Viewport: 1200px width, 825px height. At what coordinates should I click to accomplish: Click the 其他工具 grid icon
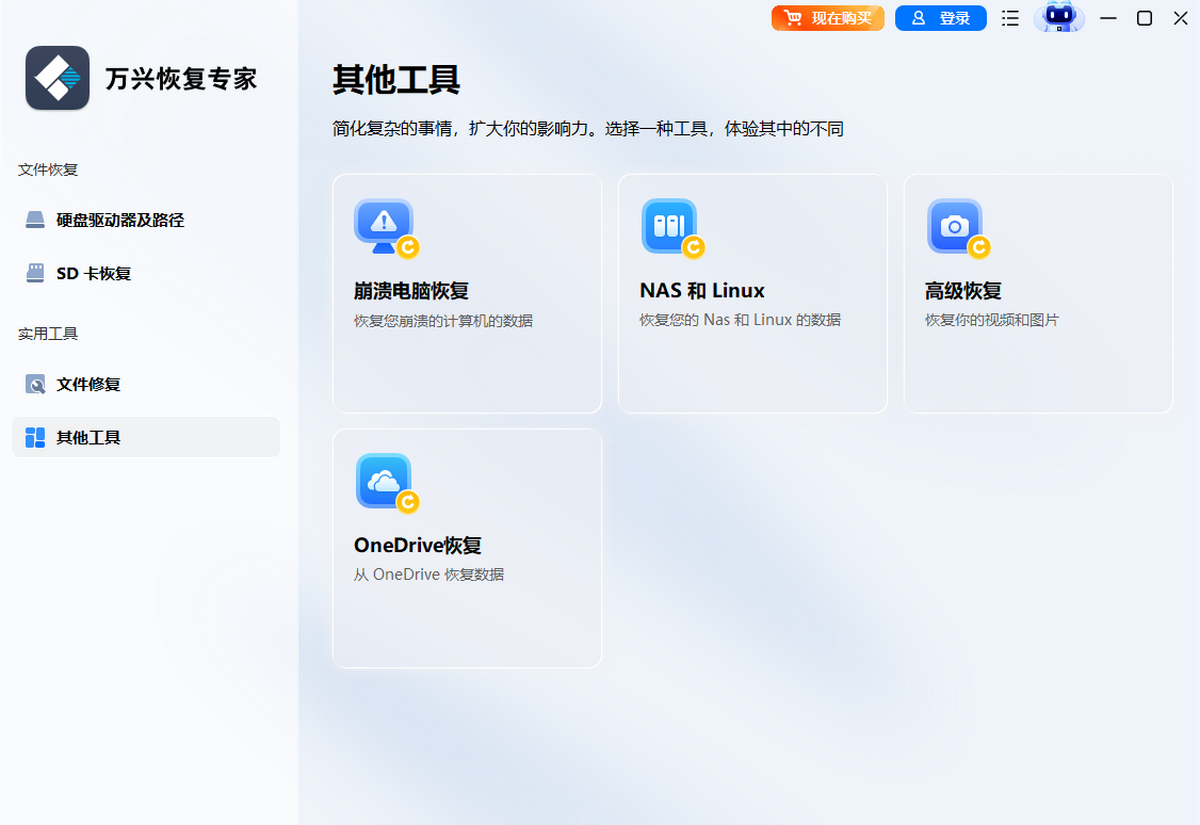[x=35, y=437]
